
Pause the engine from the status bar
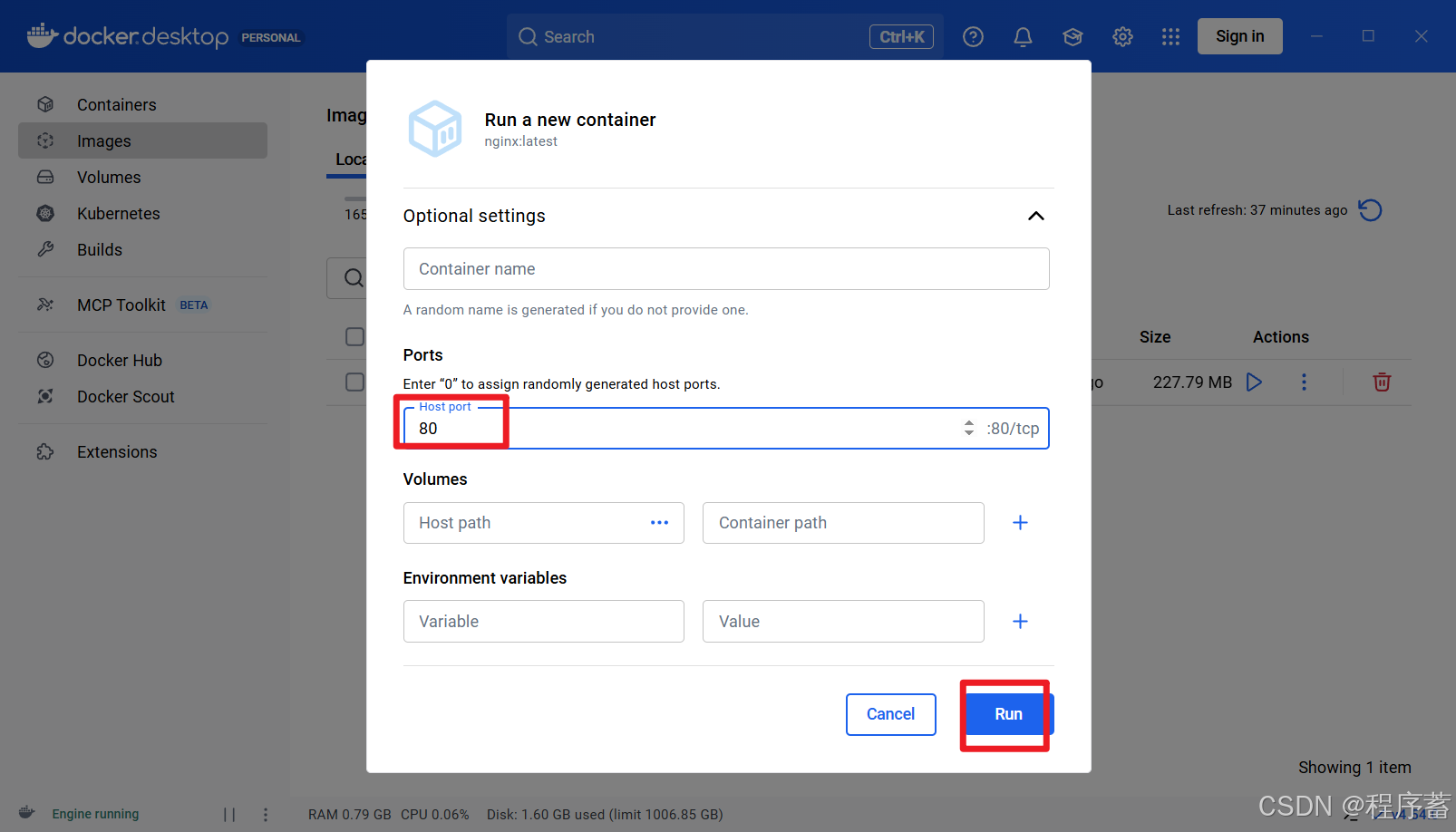point(229,814)
